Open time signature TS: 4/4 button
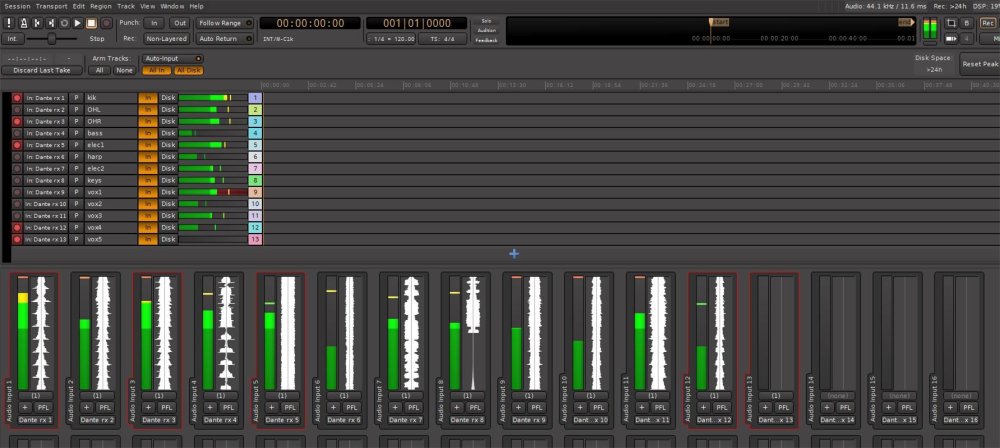Viewport: 1000px width, 448px height. 444,38
